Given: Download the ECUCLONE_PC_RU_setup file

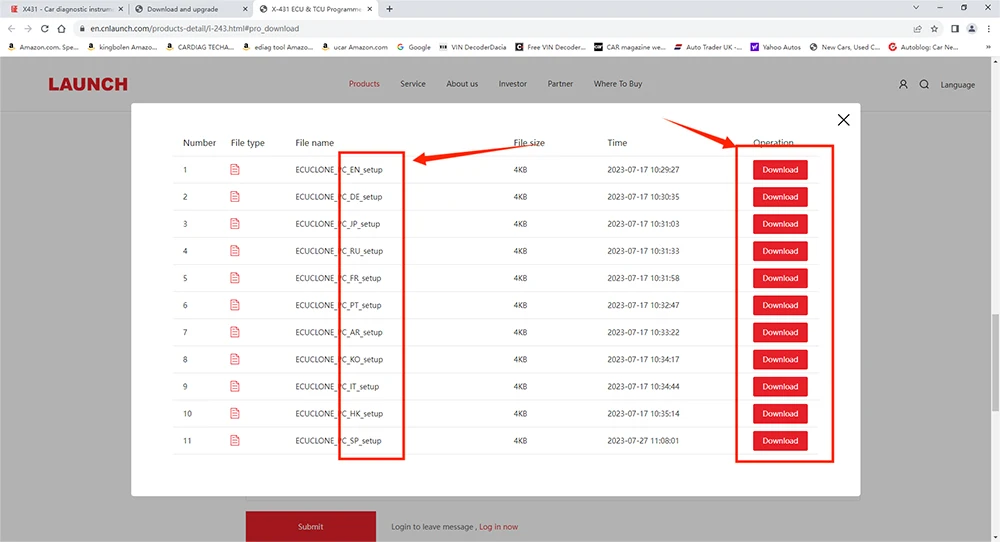Looking at the screenshot, I should pyautogui.click(x=780, y=251).
